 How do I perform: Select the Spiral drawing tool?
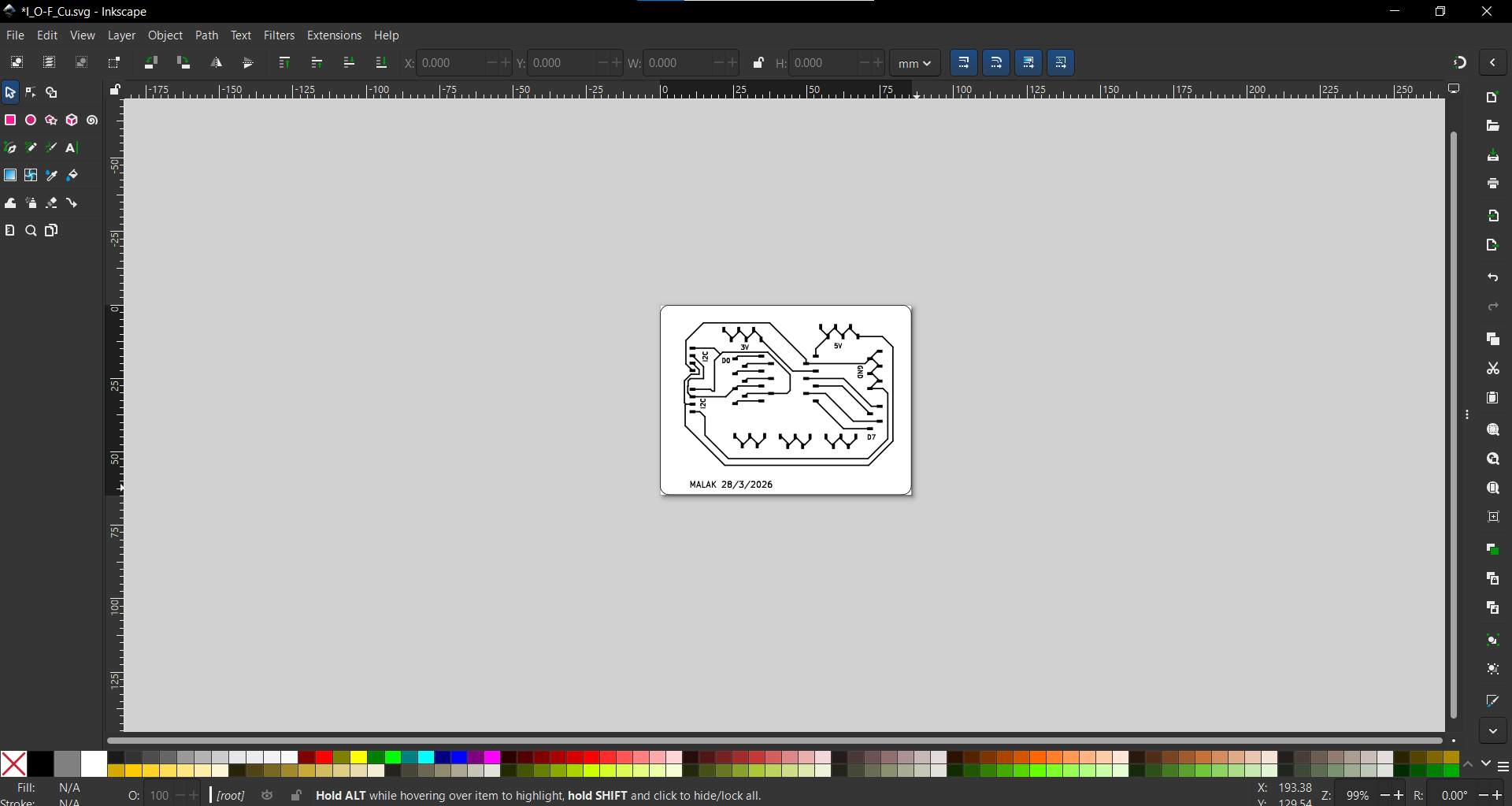(92, 120)
